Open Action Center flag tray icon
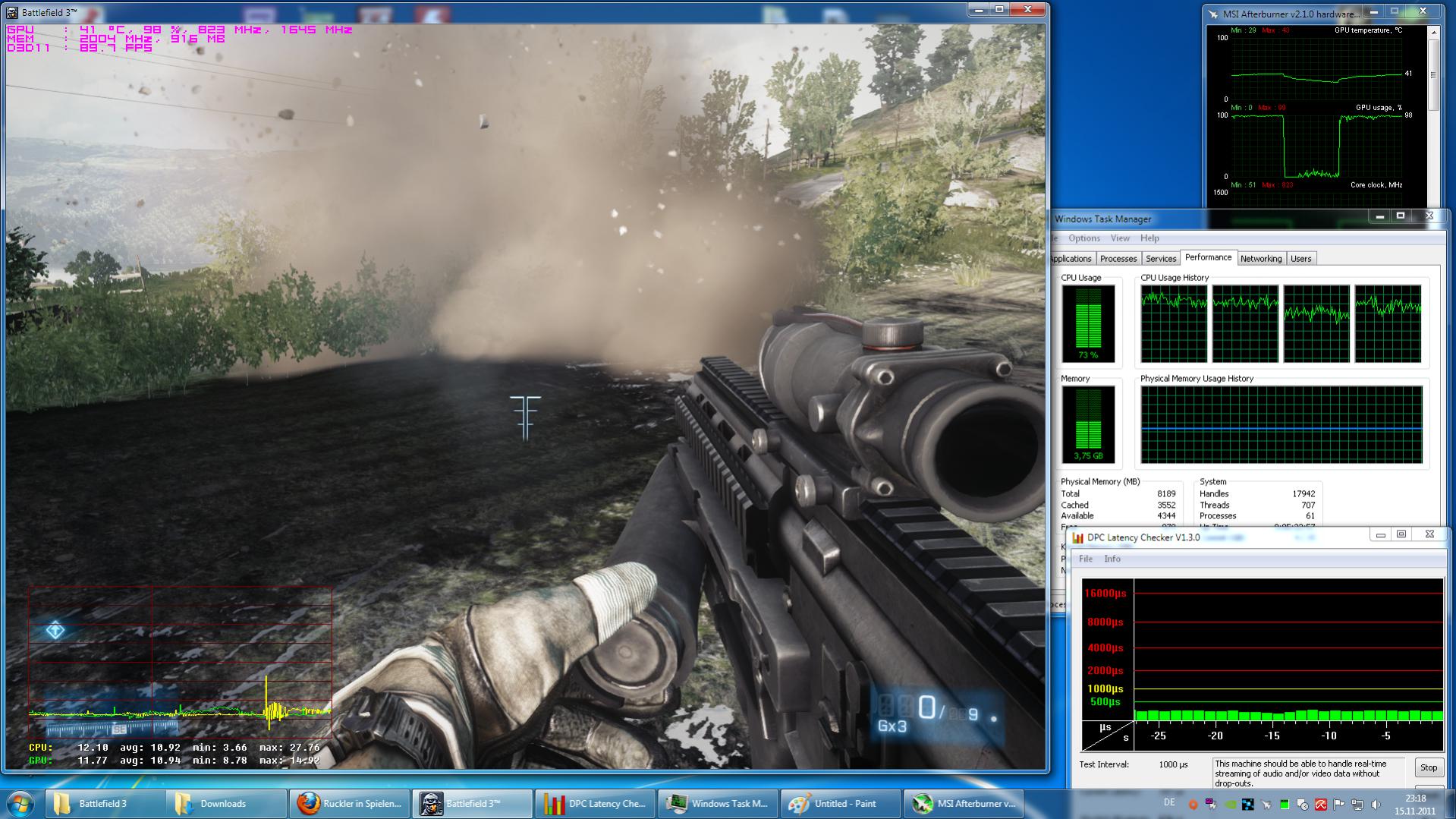This screenshot has height=819, width=1456. [x=1339, y=805]
